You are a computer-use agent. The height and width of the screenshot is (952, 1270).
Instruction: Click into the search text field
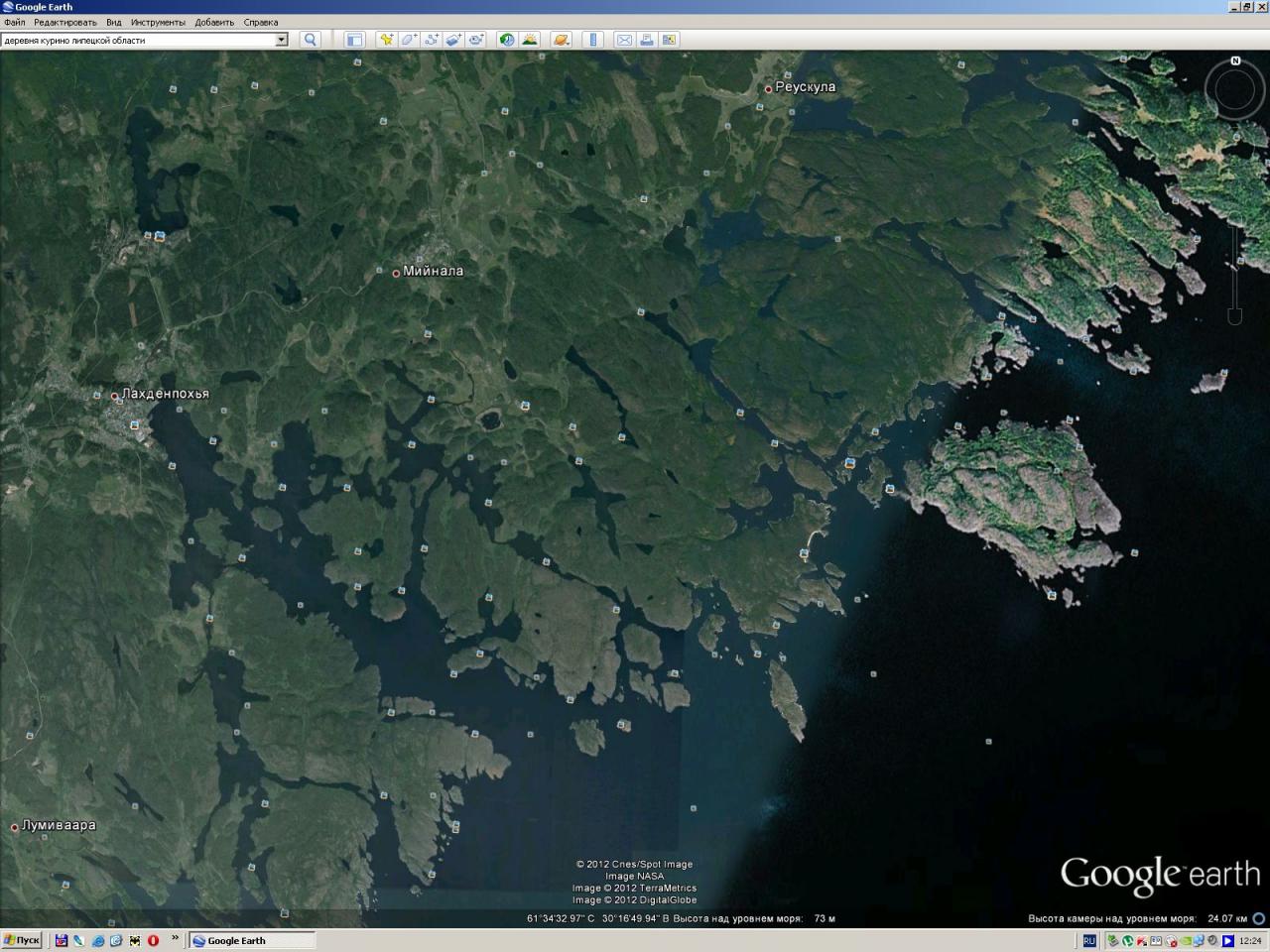pyautogui.click(x=137, y=40)
